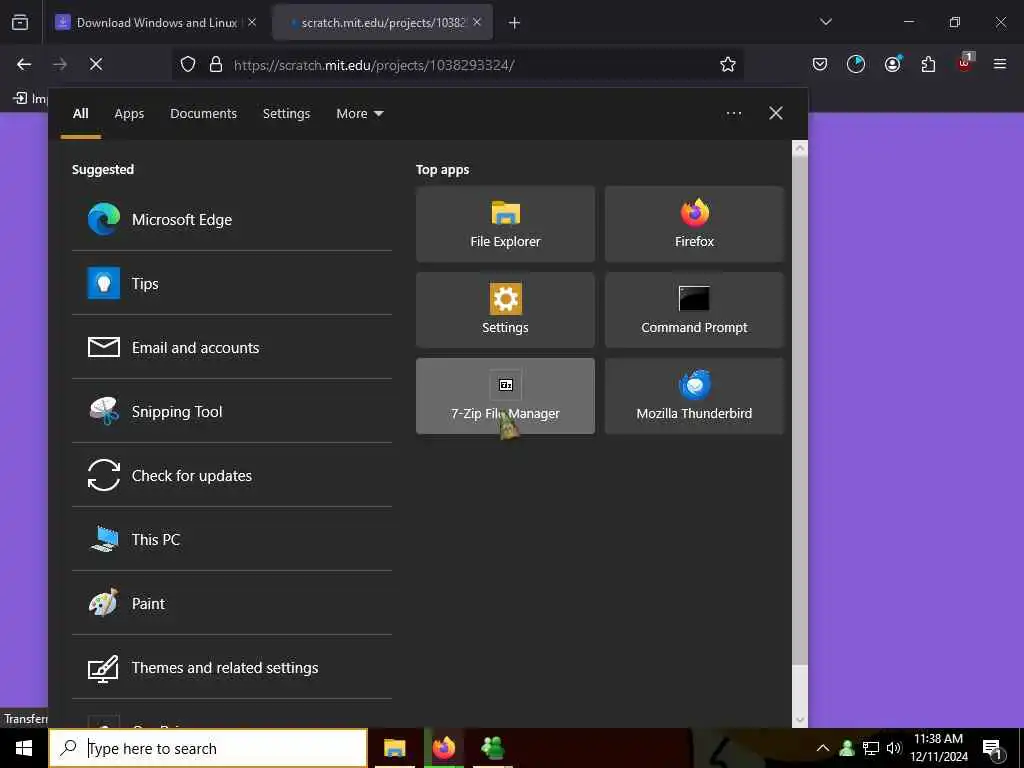Switch to the Settings search filter
Image resolution: width=1024 pixels, height=768 pixels.
(x=287, y=114)
